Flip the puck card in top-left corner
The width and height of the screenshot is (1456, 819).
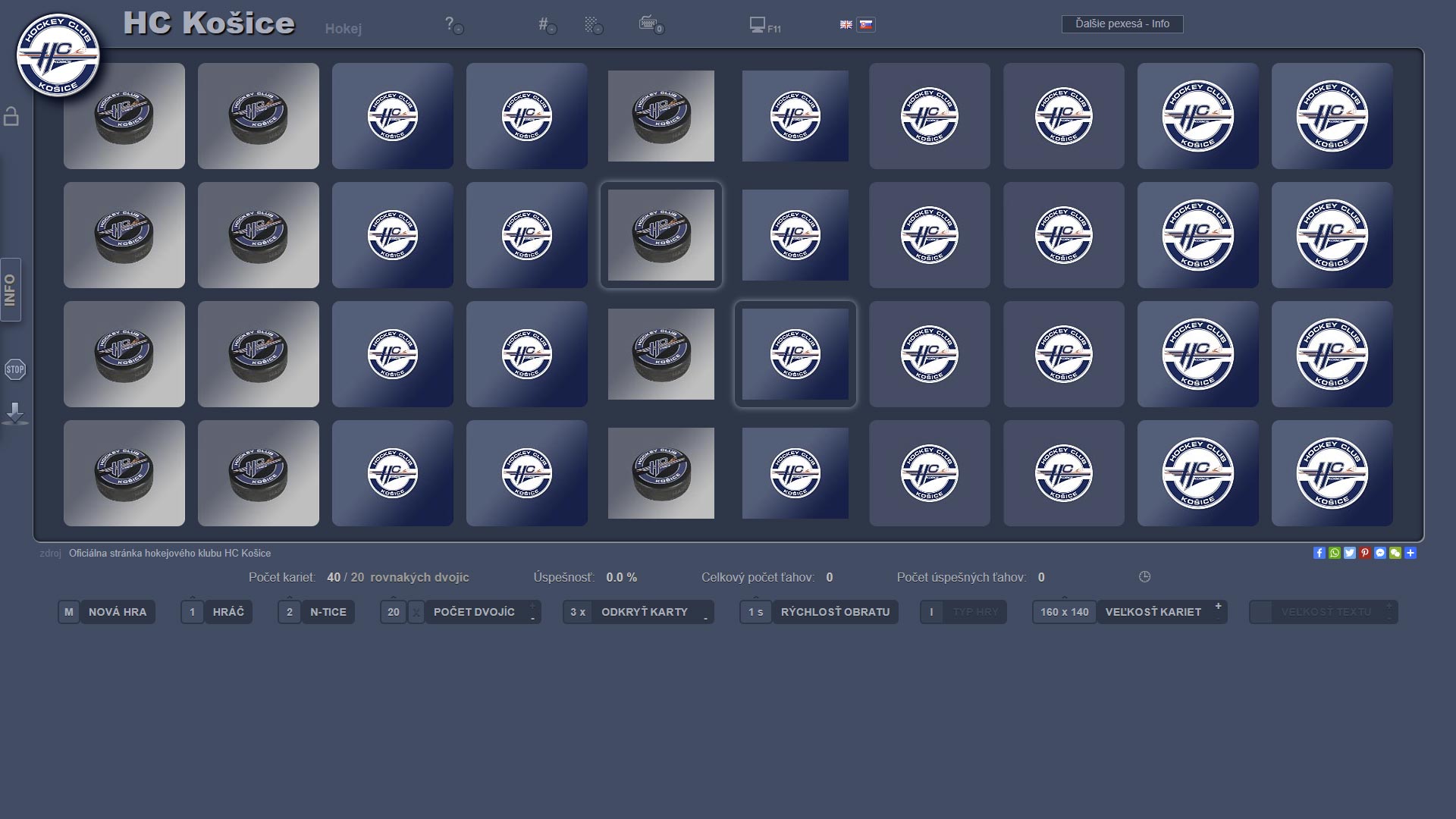(124, 116)
